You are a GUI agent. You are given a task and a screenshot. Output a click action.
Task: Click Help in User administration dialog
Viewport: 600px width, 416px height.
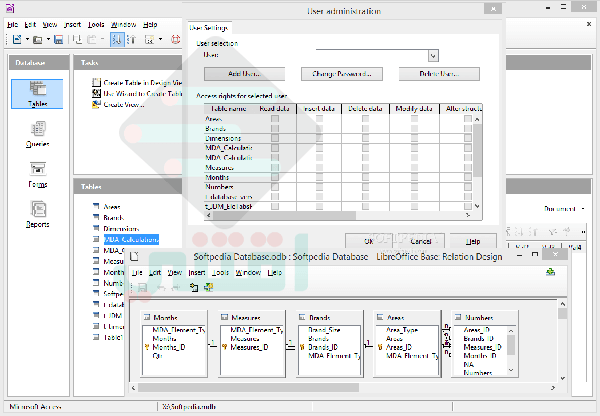pos(473,241)
